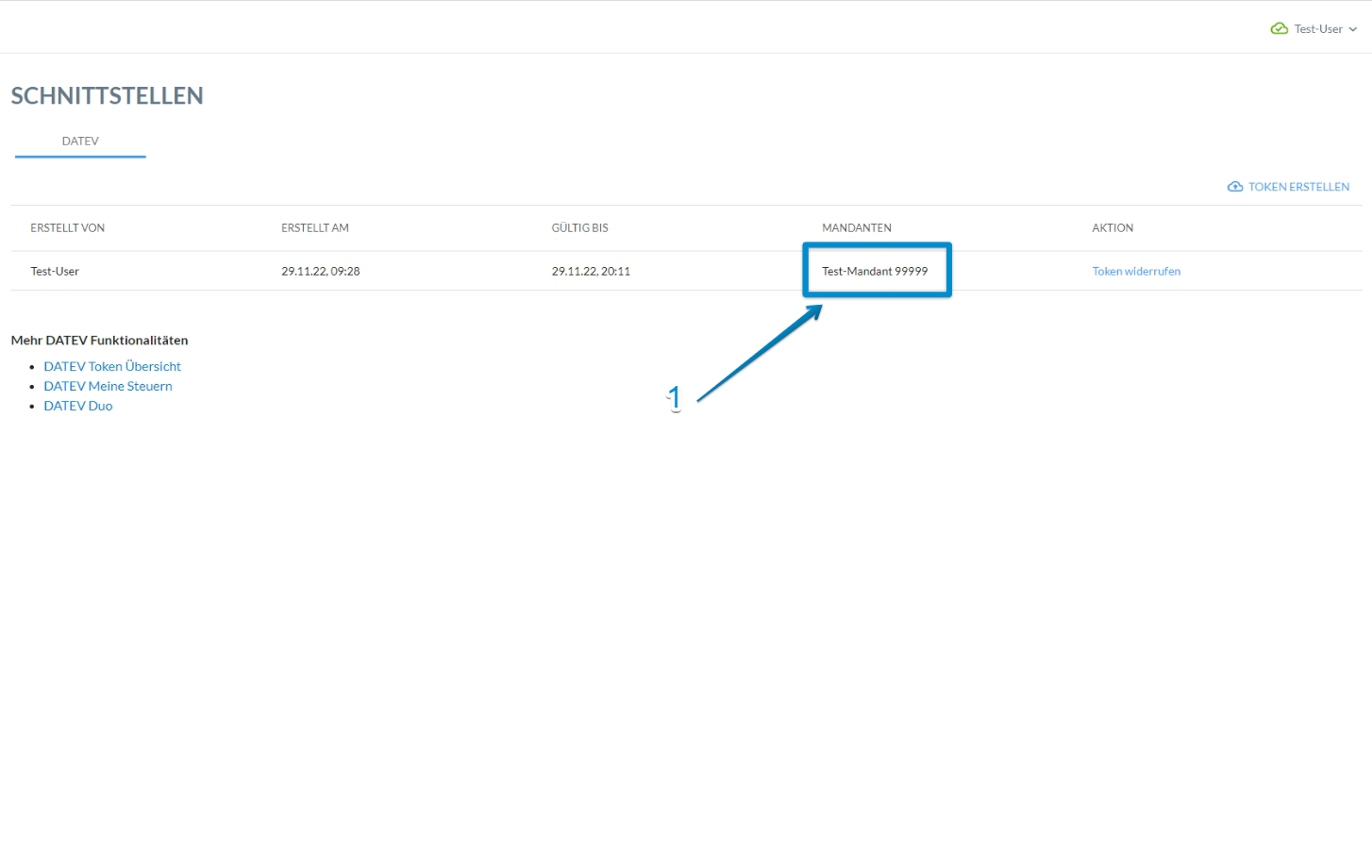The height and width of the screenshot is (868, 1372).
Task: Open the DATEV Token Übersicht link
Action: coord(112,366)
